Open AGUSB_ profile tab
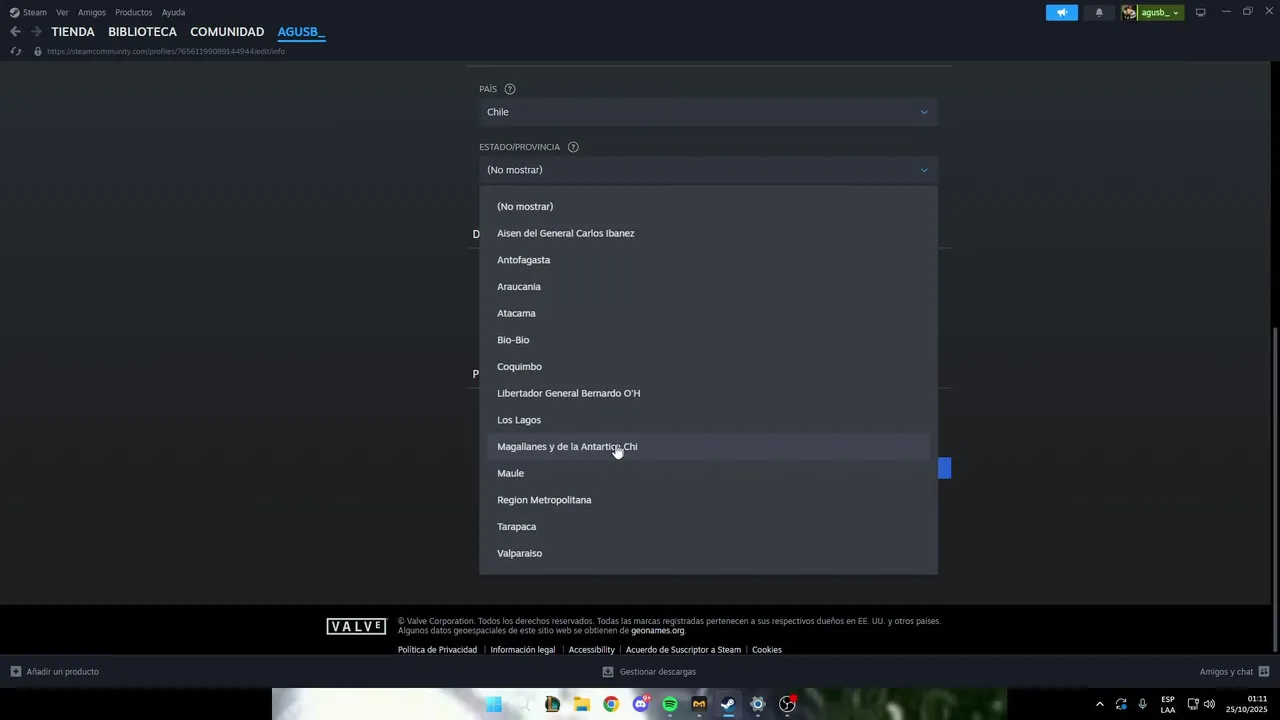Viewport: 1280px width, 720px height. (x=301, y=32)
